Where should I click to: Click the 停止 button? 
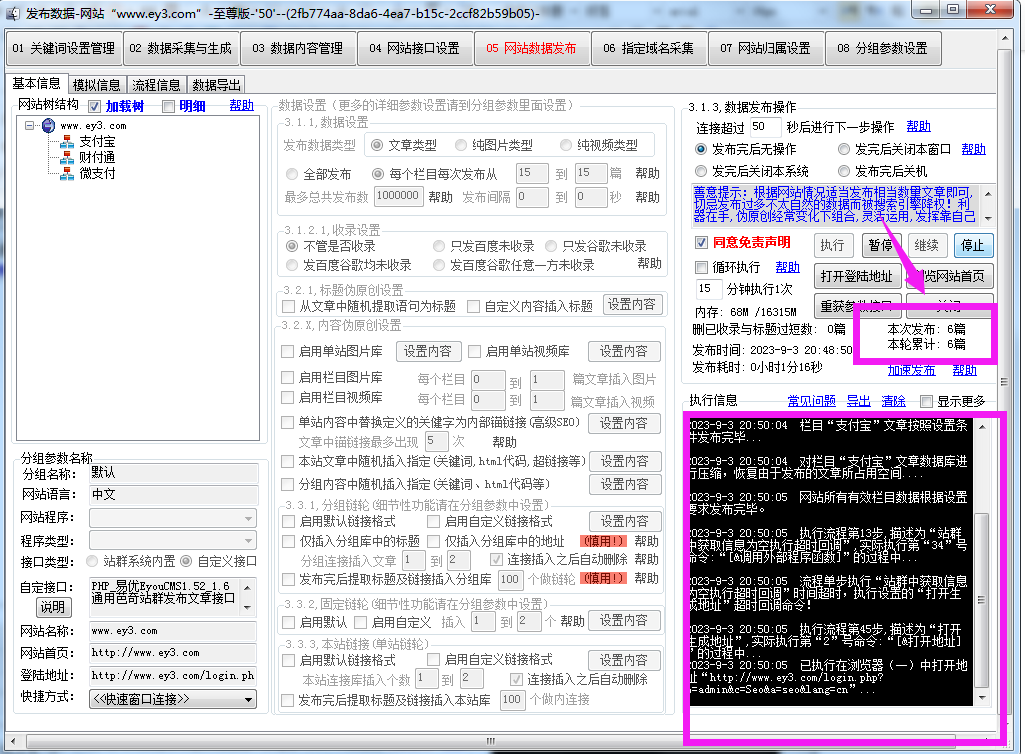point(973,245)
